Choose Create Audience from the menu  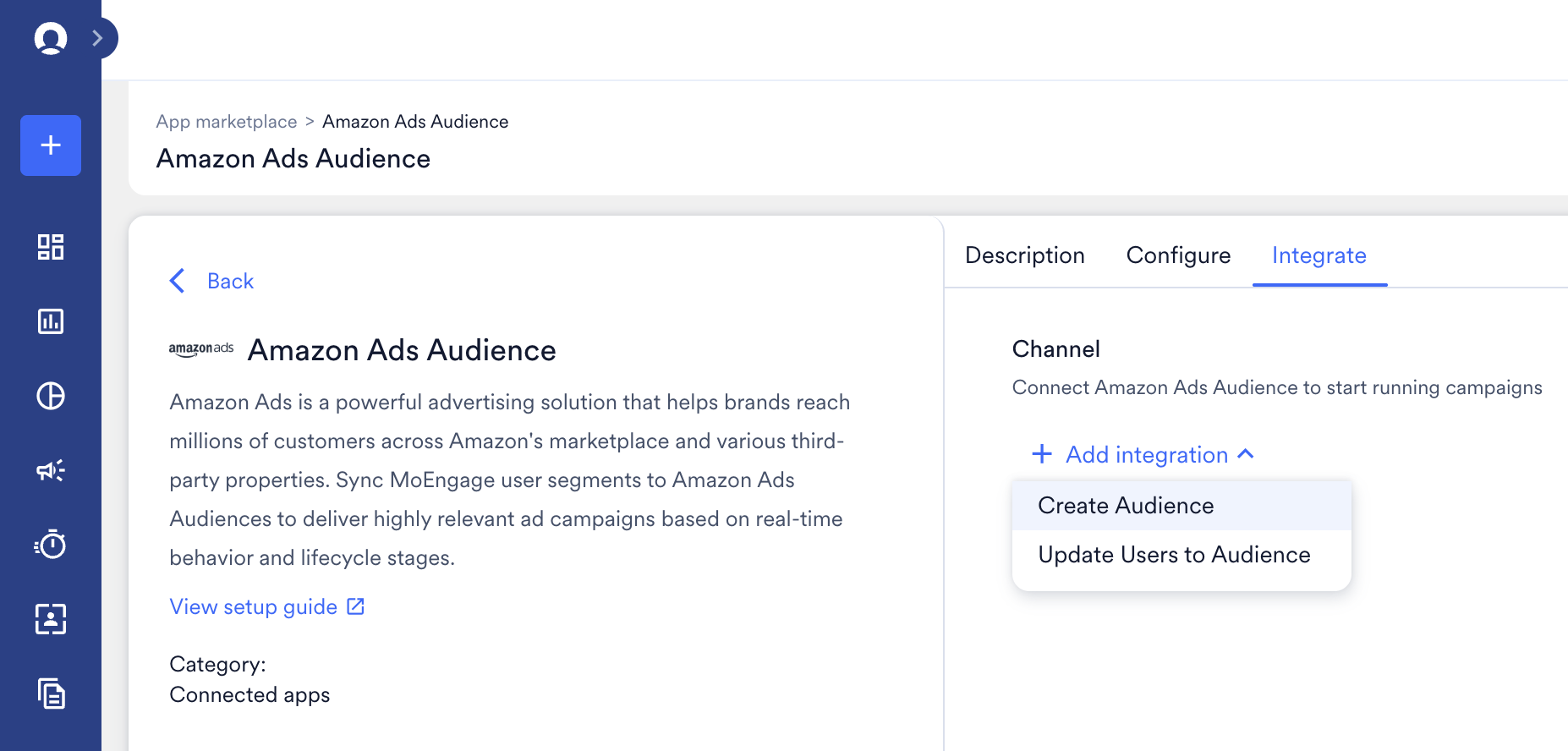click(1182, 506)
